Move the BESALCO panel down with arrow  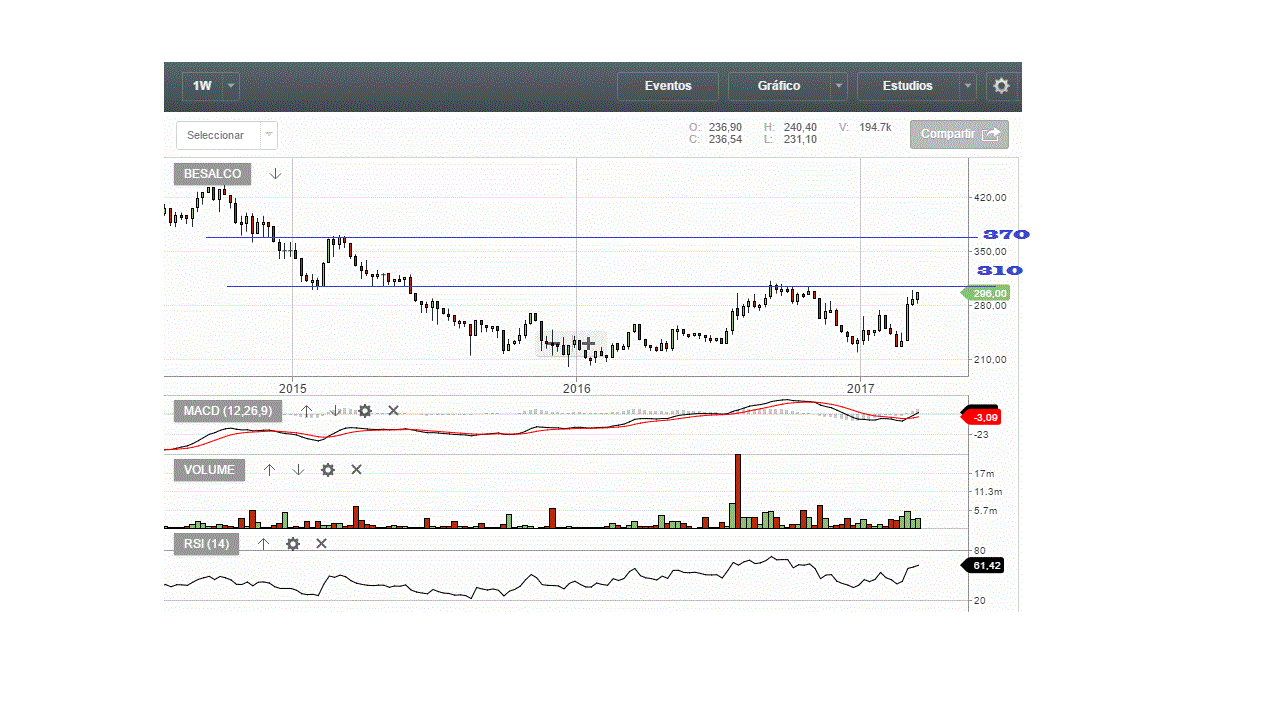(276, 174)
